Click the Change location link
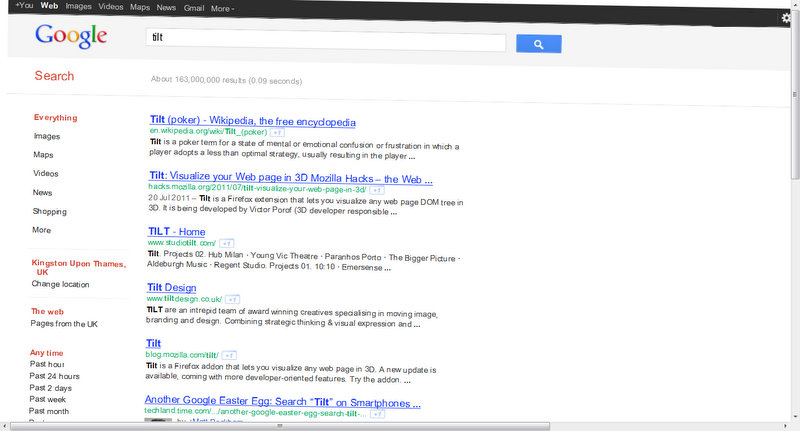 60,284
